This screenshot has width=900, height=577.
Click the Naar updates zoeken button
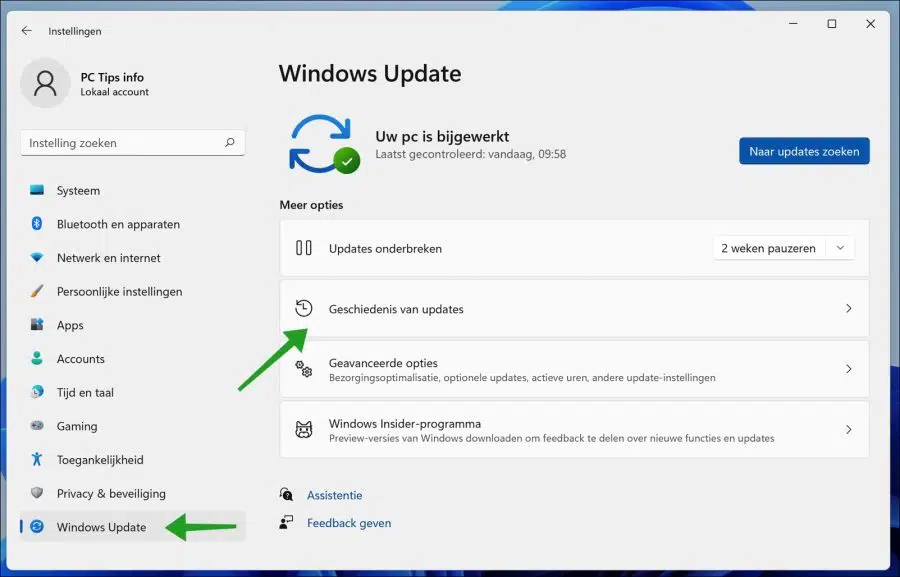(x=804, y=151)
